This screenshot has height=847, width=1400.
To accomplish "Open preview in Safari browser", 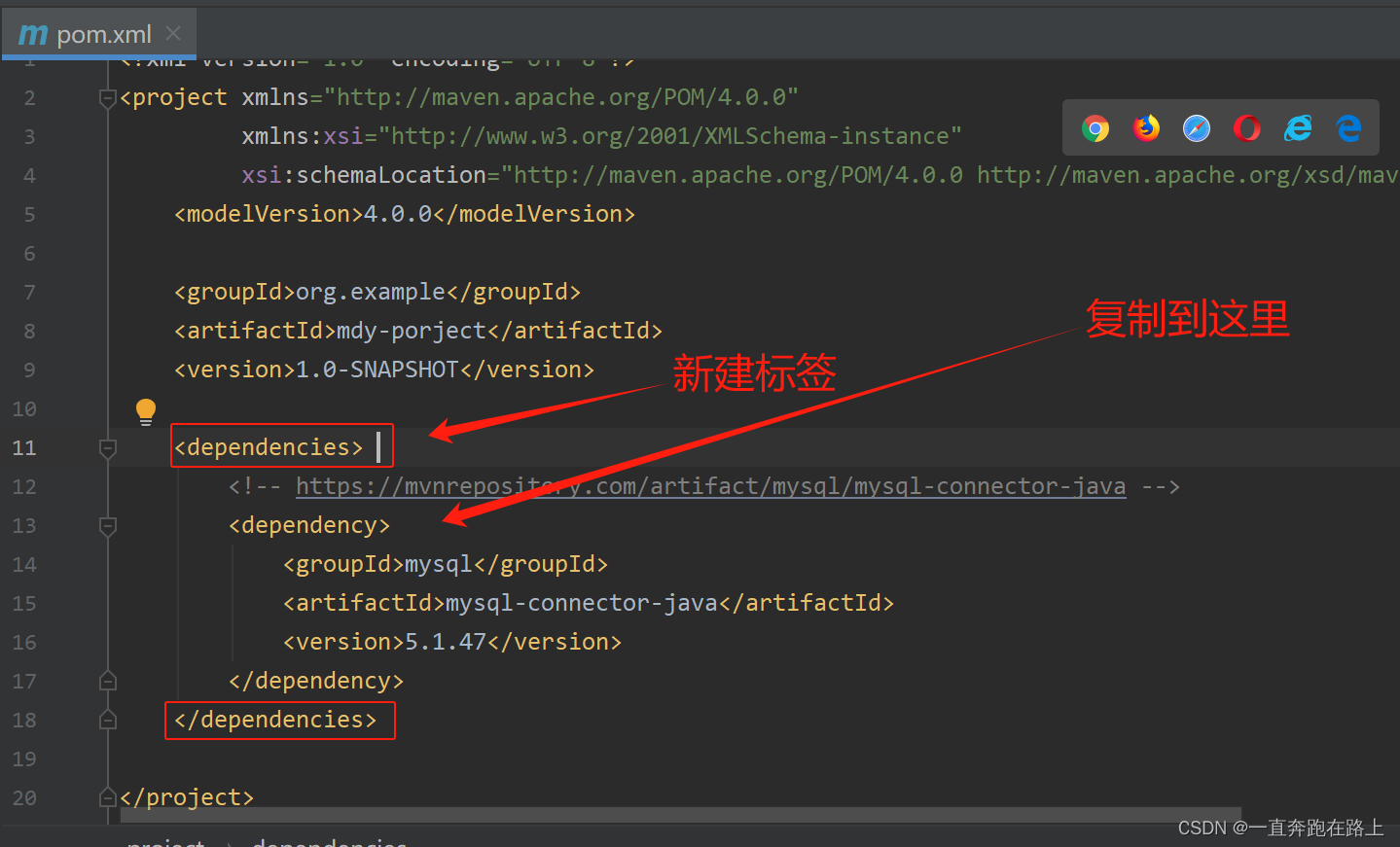I will (x=1197, y=128).
